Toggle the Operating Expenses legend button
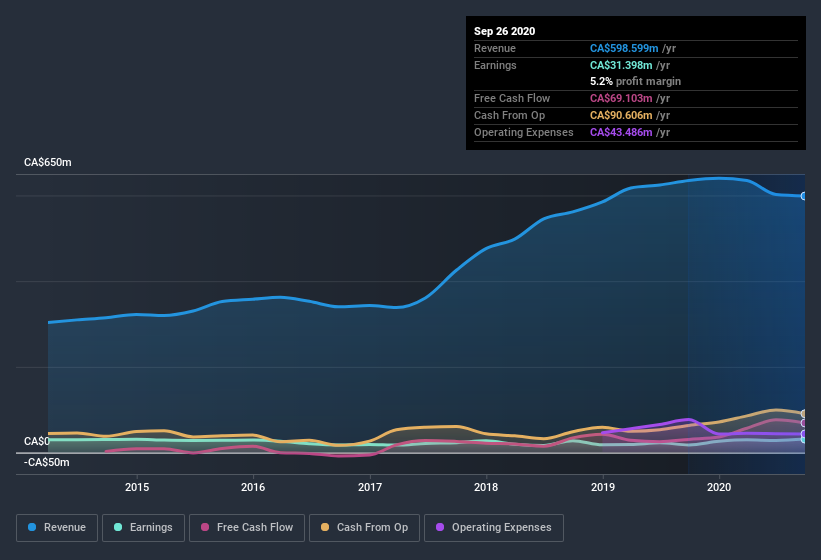This screenshot has width=821, height=560. coord(494,528)
